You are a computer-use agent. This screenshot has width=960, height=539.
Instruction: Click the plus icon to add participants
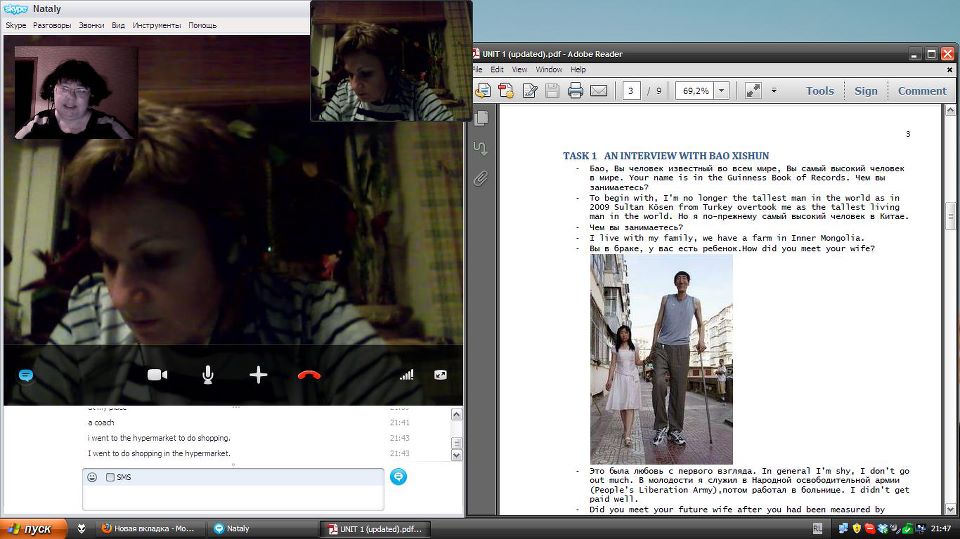[258, 375]
